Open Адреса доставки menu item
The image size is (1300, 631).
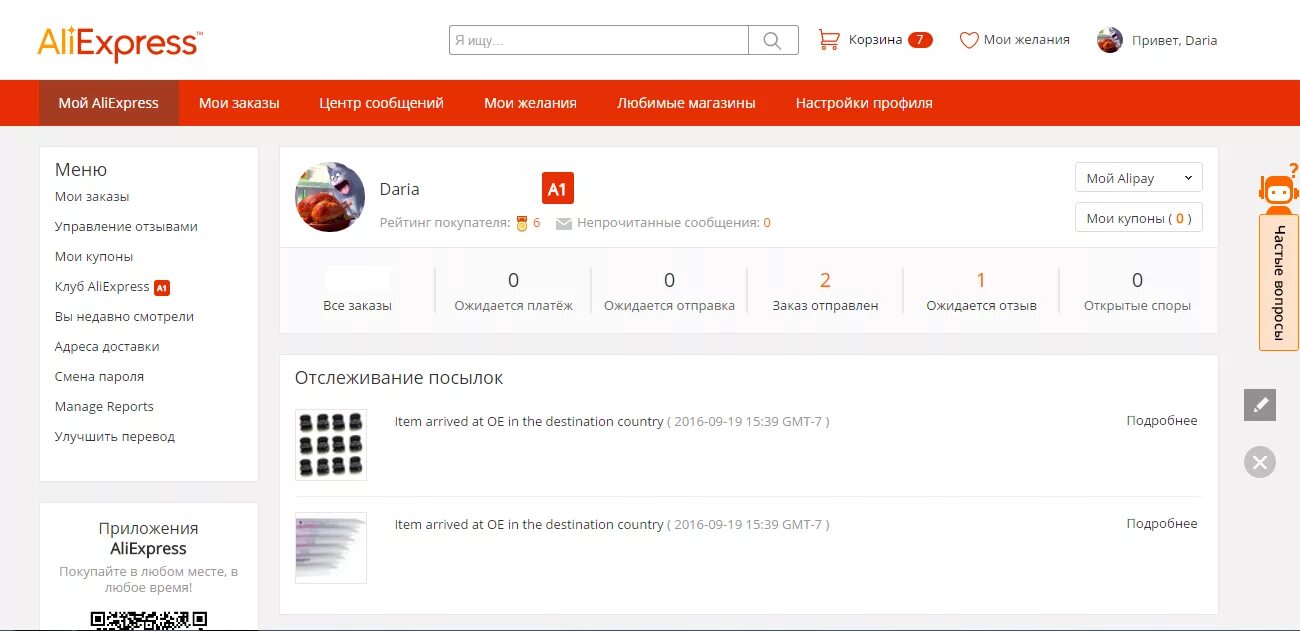[x=107, y=347]
